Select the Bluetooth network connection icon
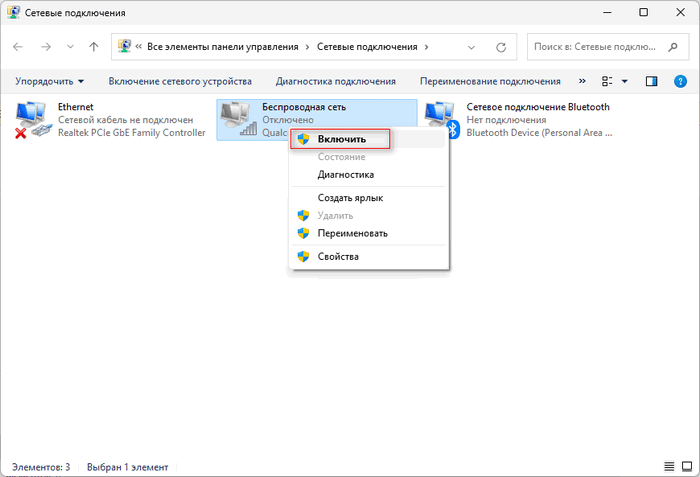 point(441,120)
